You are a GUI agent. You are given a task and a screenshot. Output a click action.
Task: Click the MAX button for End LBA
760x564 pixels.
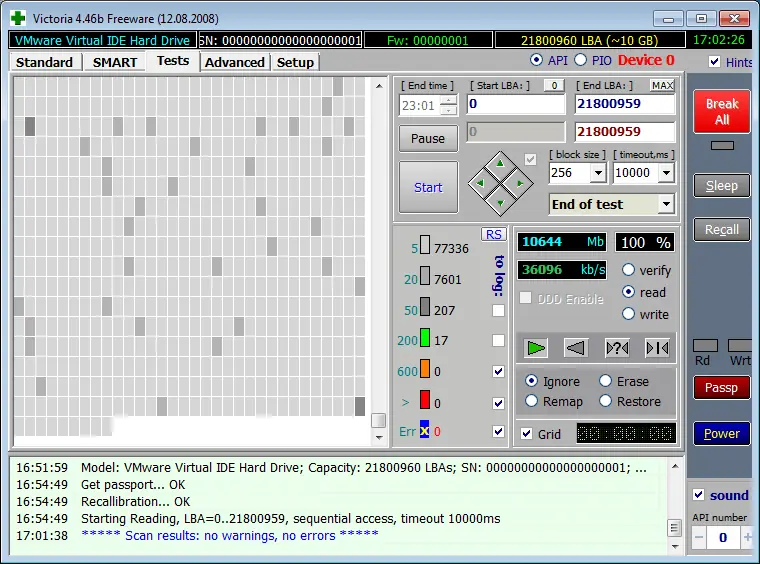click(662, 85)
